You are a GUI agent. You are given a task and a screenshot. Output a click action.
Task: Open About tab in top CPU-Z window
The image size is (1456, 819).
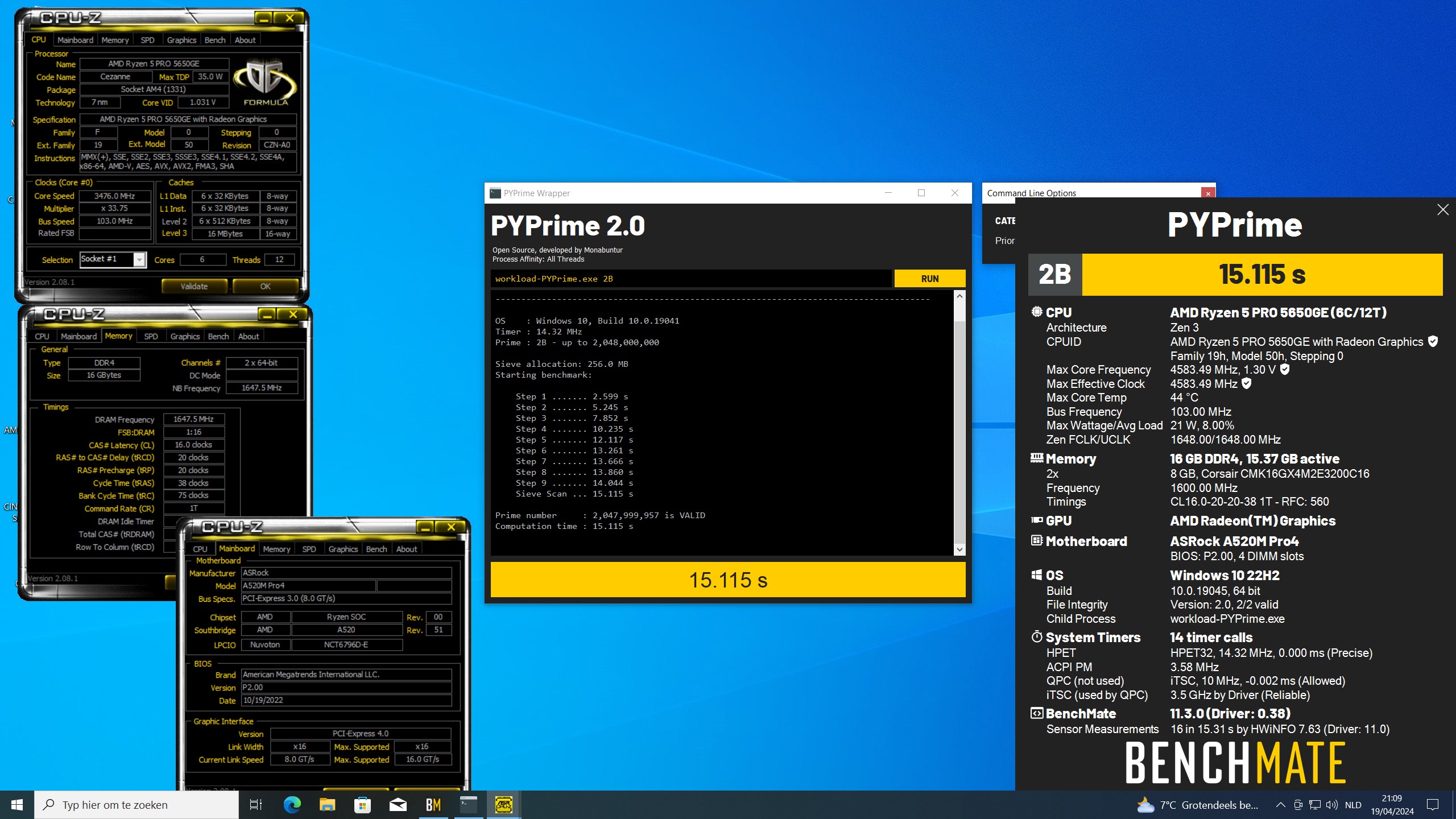coord(245,40)
